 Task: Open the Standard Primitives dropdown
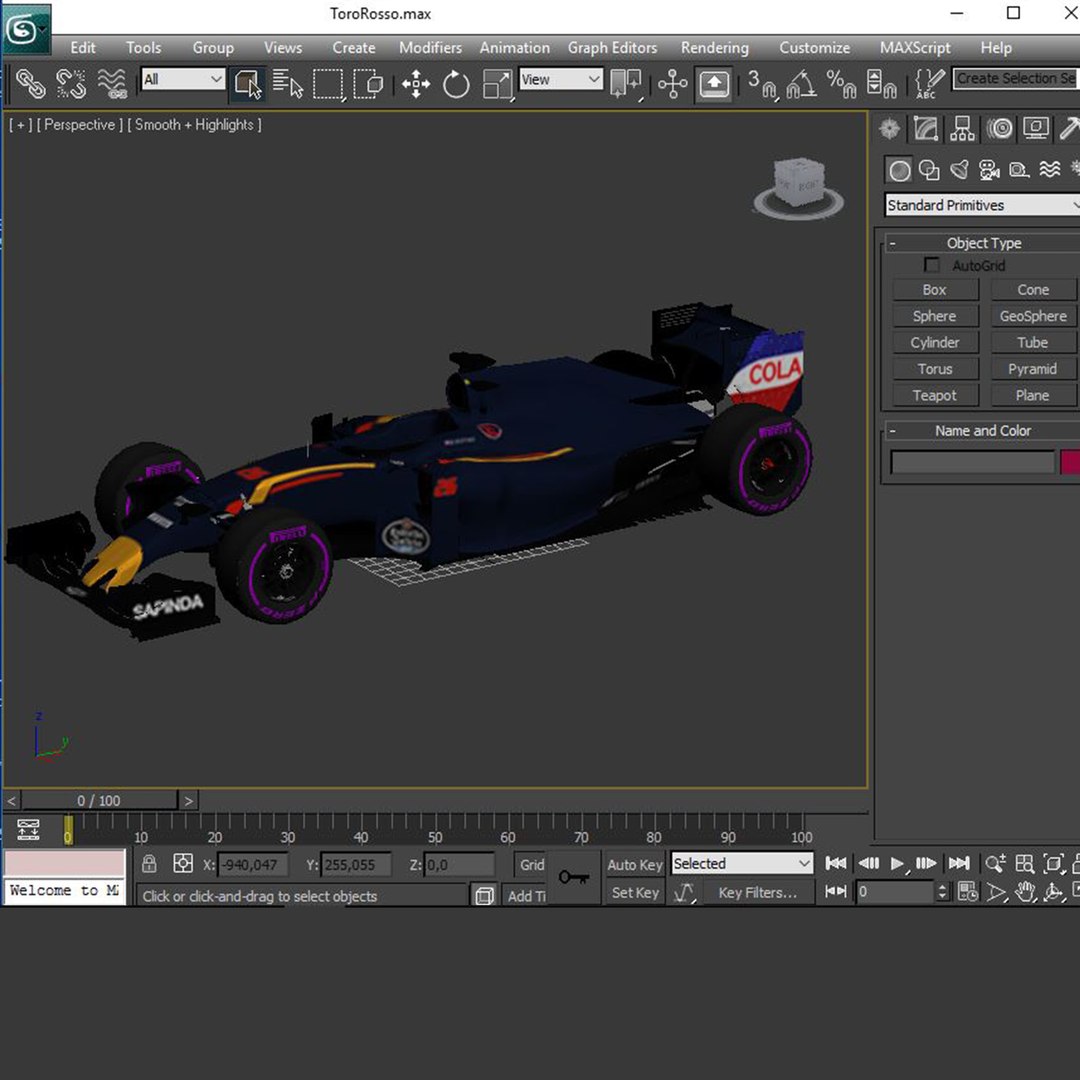point(982,205)
